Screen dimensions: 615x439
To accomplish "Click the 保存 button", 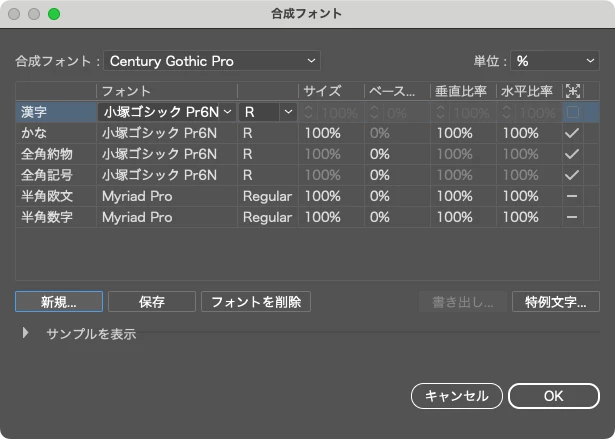I will click(152, 302).
